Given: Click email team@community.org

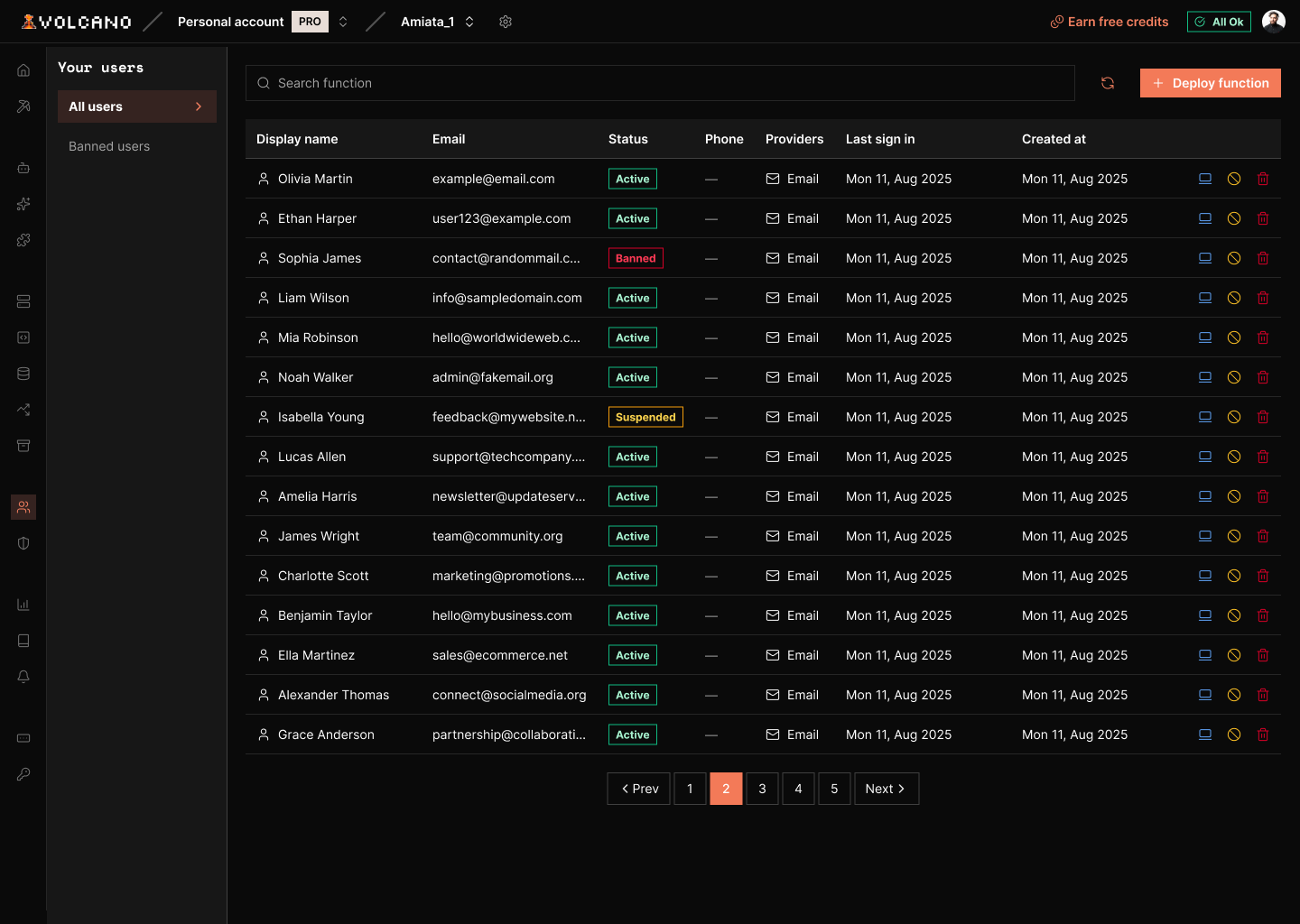Looking at the screenshot, I should click(497, 536).
